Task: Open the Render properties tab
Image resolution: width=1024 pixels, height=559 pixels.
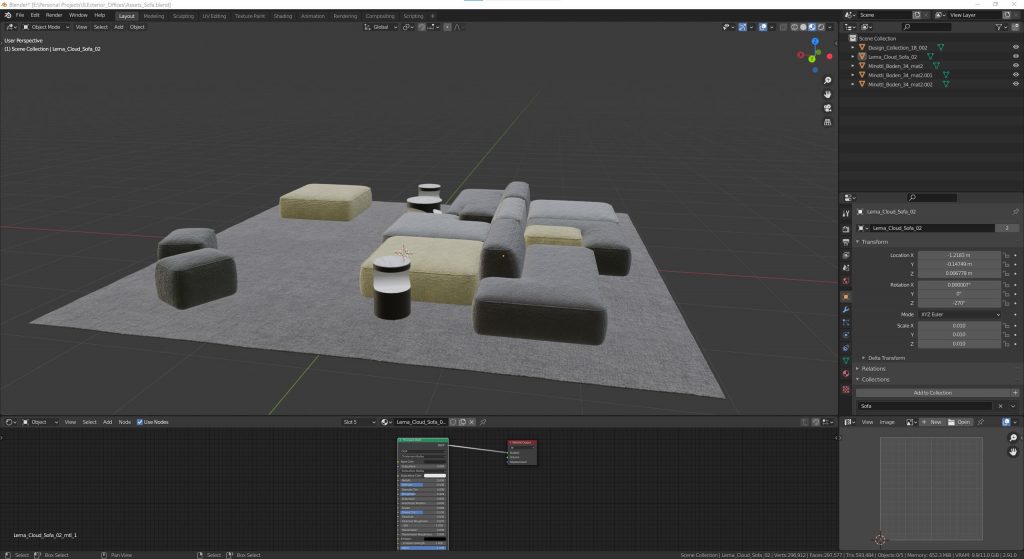Action: (x=846, y=229)
